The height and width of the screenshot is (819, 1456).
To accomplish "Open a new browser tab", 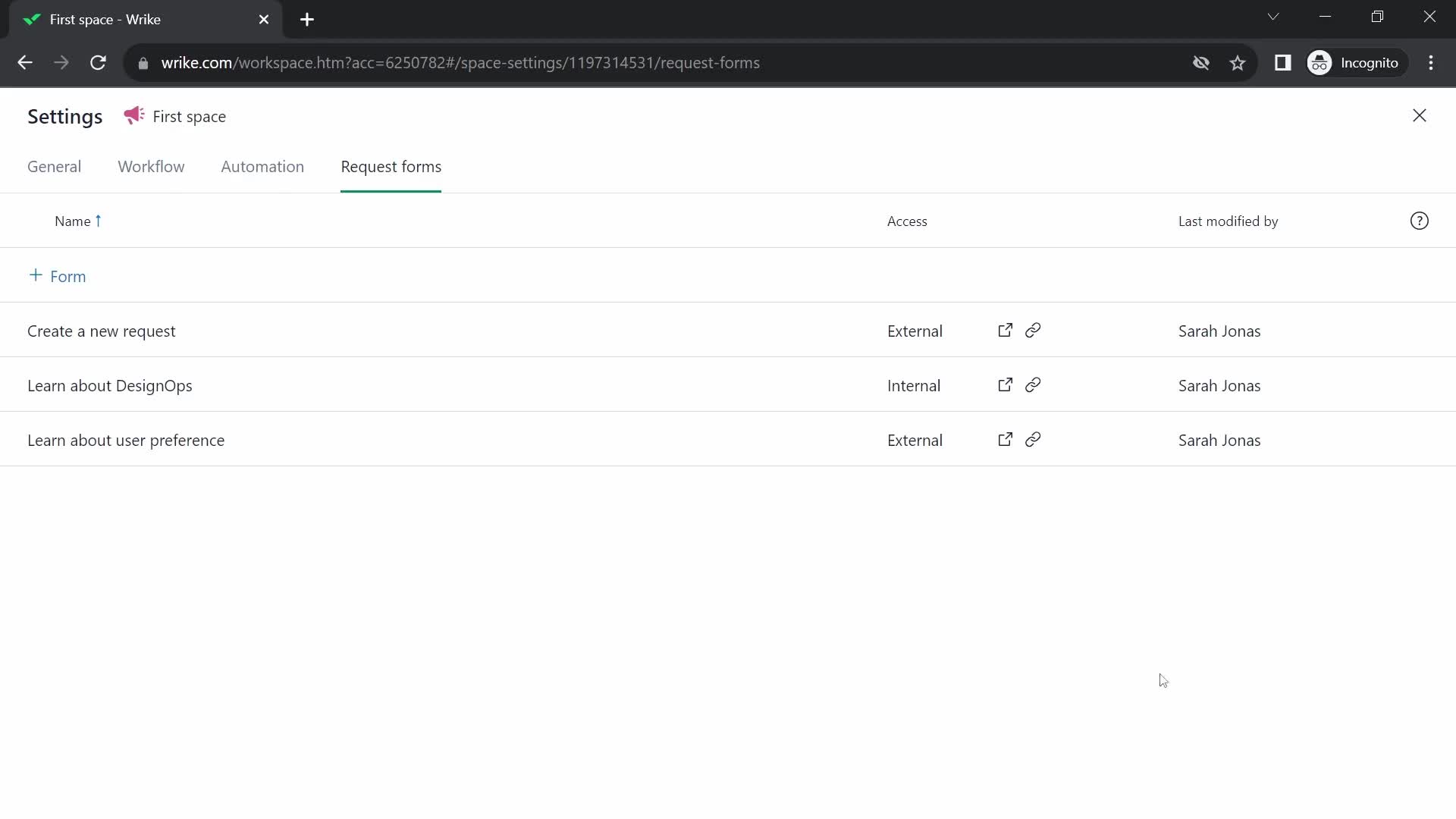I will (307, 20).
